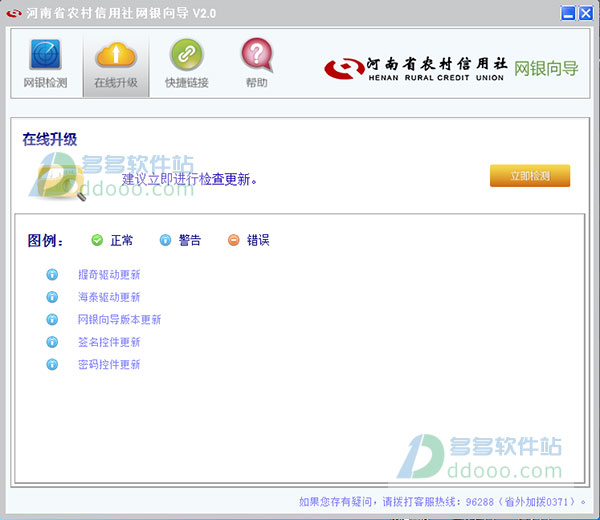This screenshot has width=600, height=520.
Task: Open the 快捷链接 green link icon
Action: tap(186, 54)
